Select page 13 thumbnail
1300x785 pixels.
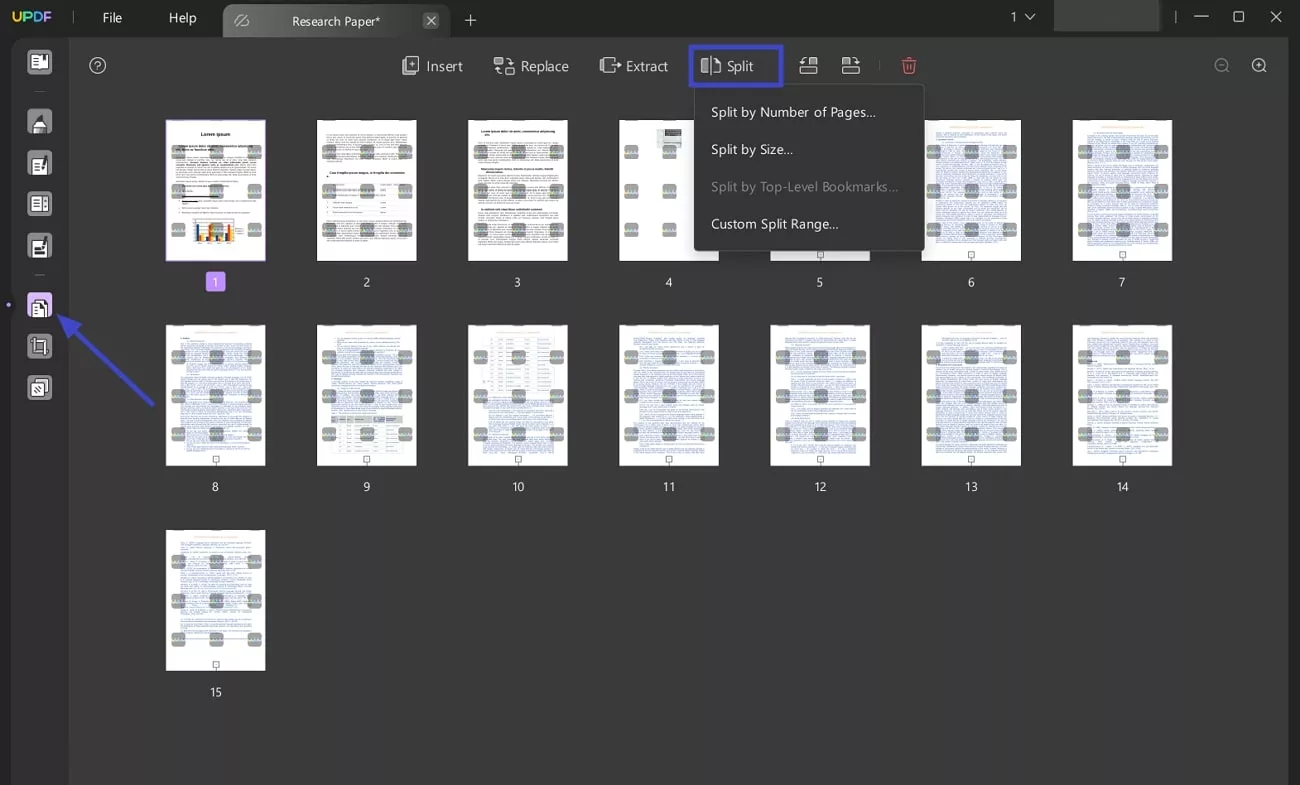(x=971, y=395)
